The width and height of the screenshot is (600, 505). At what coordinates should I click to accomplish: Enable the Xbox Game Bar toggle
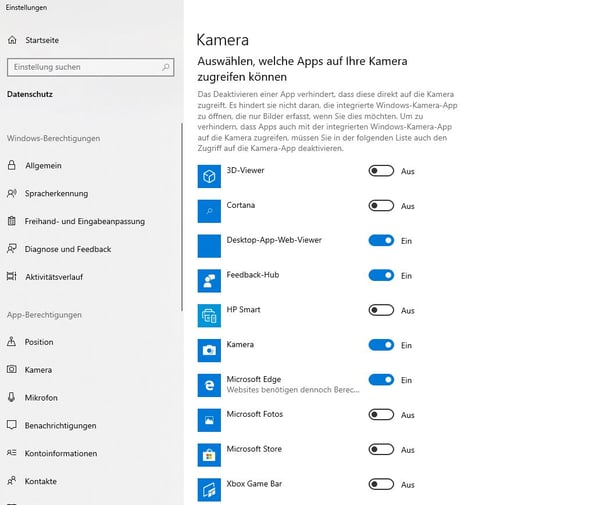coord(381,484)
